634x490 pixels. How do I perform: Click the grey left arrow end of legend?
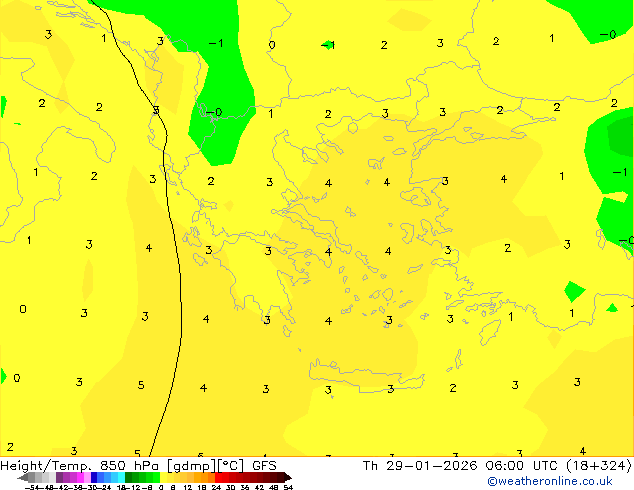23,477
